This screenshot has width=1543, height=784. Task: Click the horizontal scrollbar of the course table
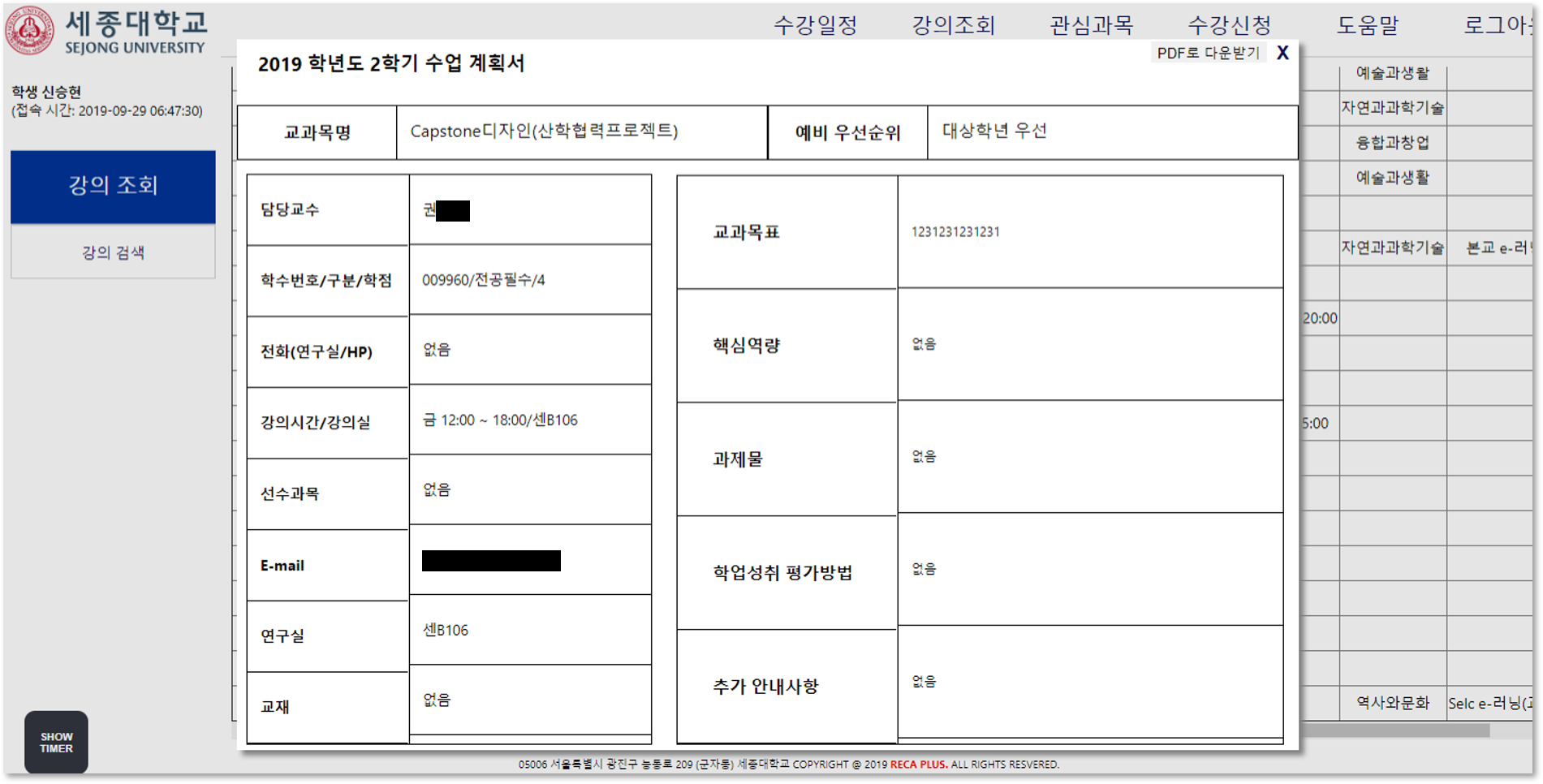coord(1394,730)
